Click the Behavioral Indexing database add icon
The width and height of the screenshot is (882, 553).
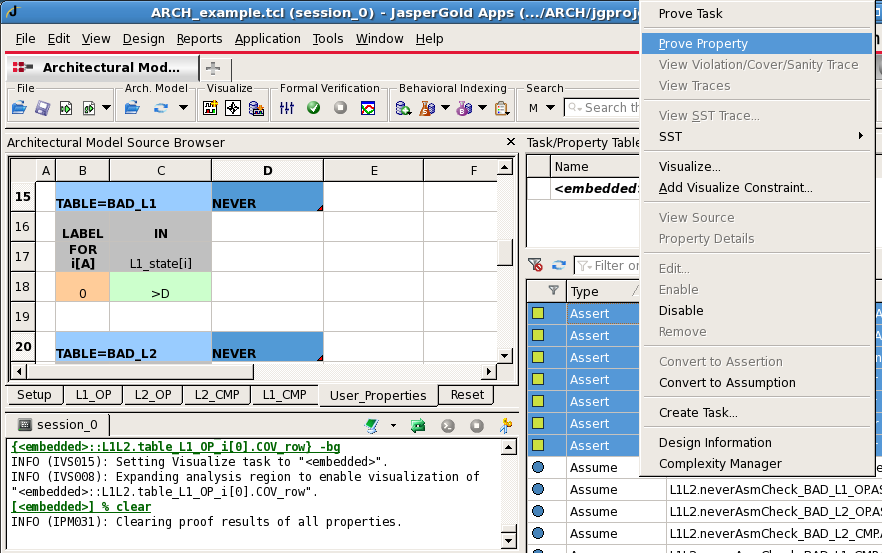tap(403, 107)
